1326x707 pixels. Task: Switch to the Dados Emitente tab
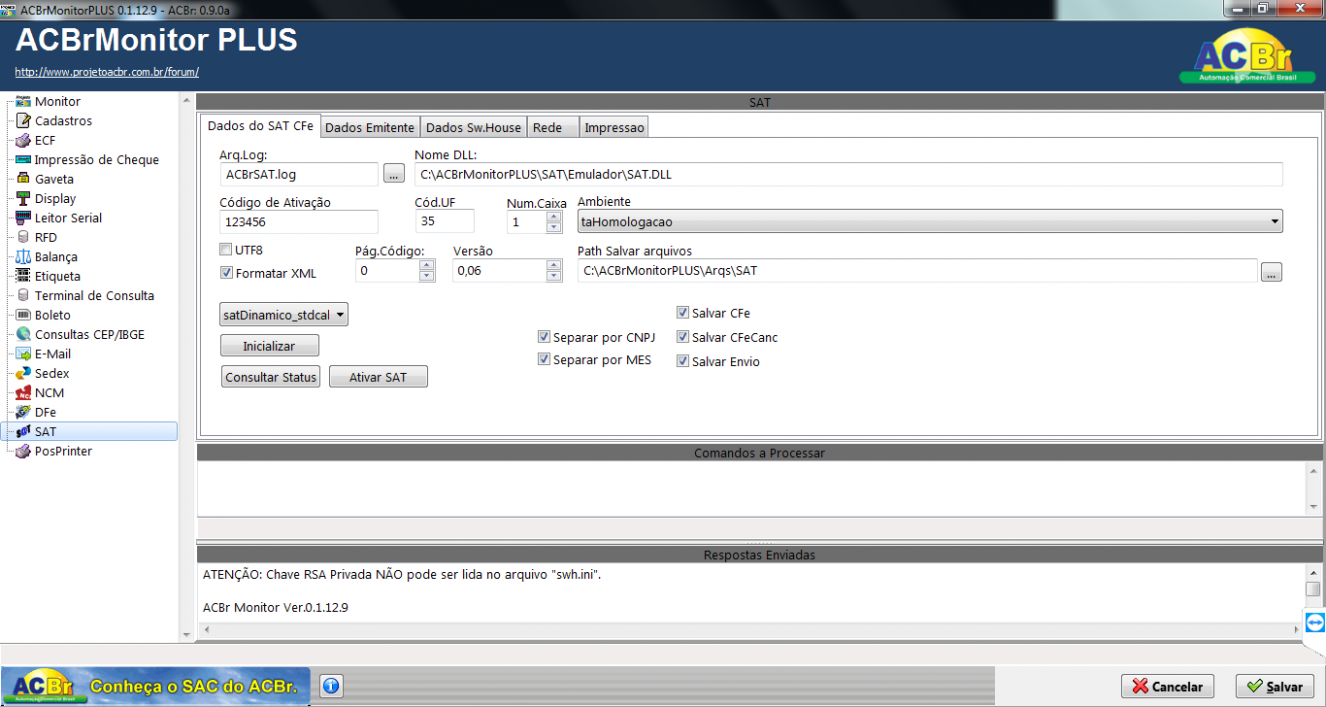370,127
